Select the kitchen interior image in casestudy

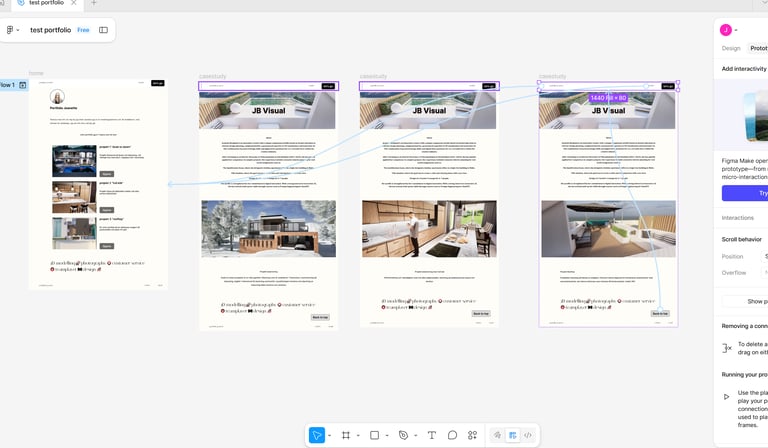point(429,229)
